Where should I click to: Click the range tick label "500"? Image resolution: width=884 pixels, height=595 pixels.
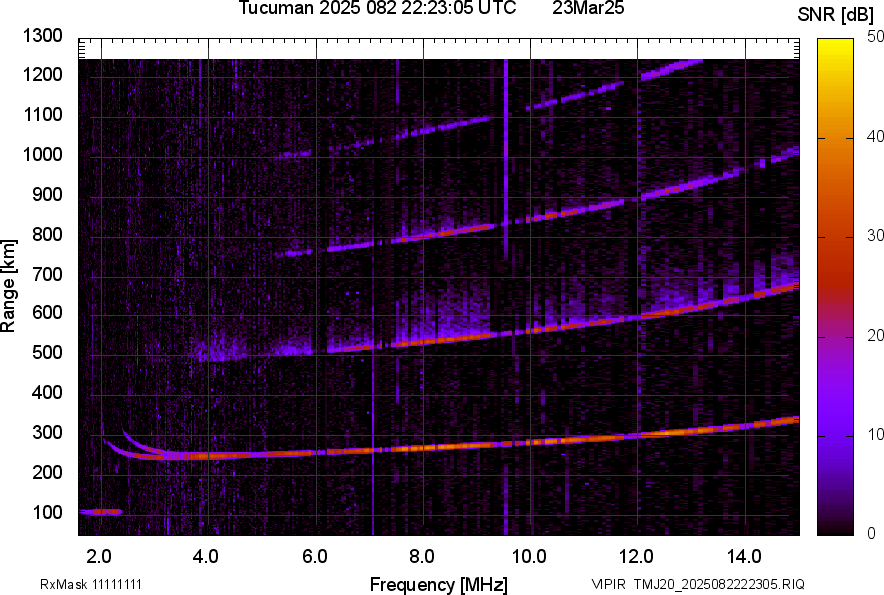pyautogui.click(x=47, y=352)
